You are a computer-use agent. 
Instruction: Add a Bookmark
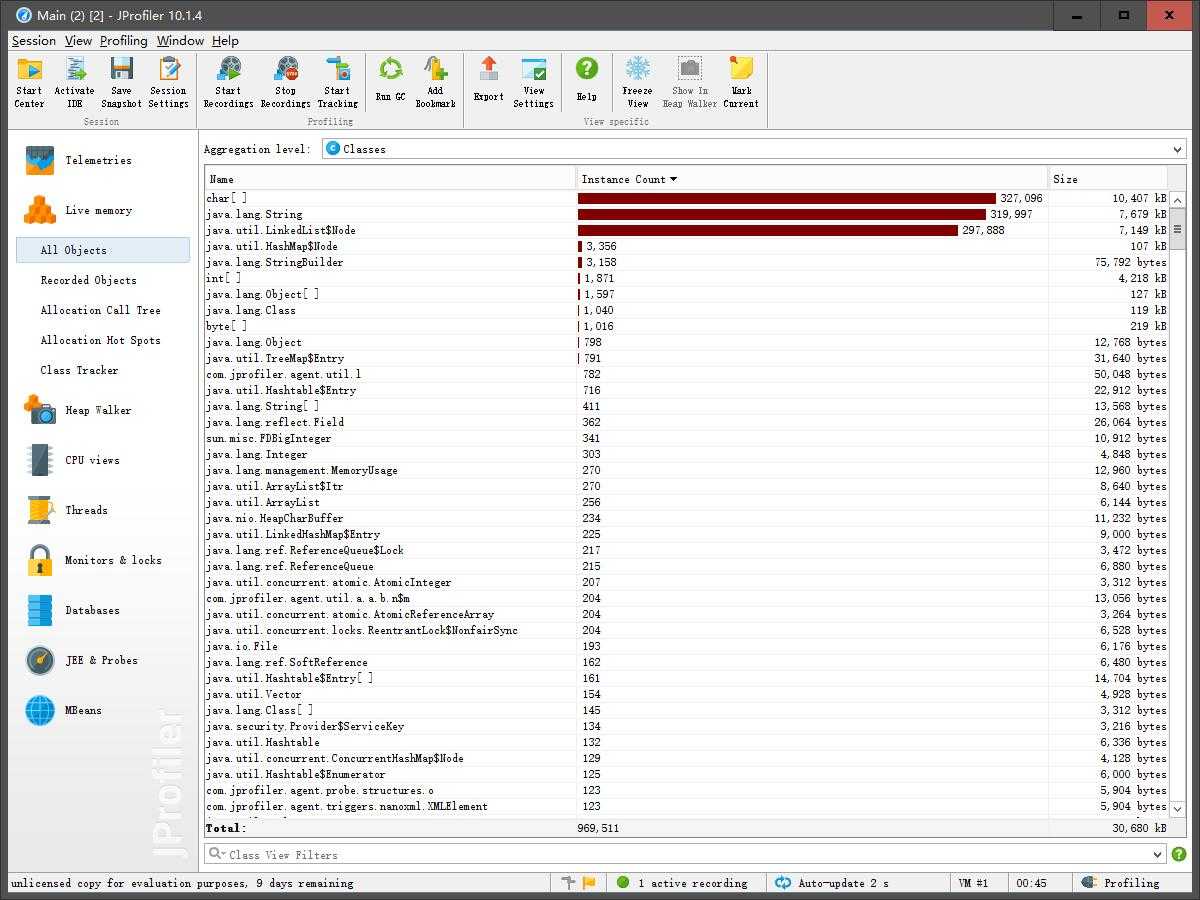(x=435, y=82)
